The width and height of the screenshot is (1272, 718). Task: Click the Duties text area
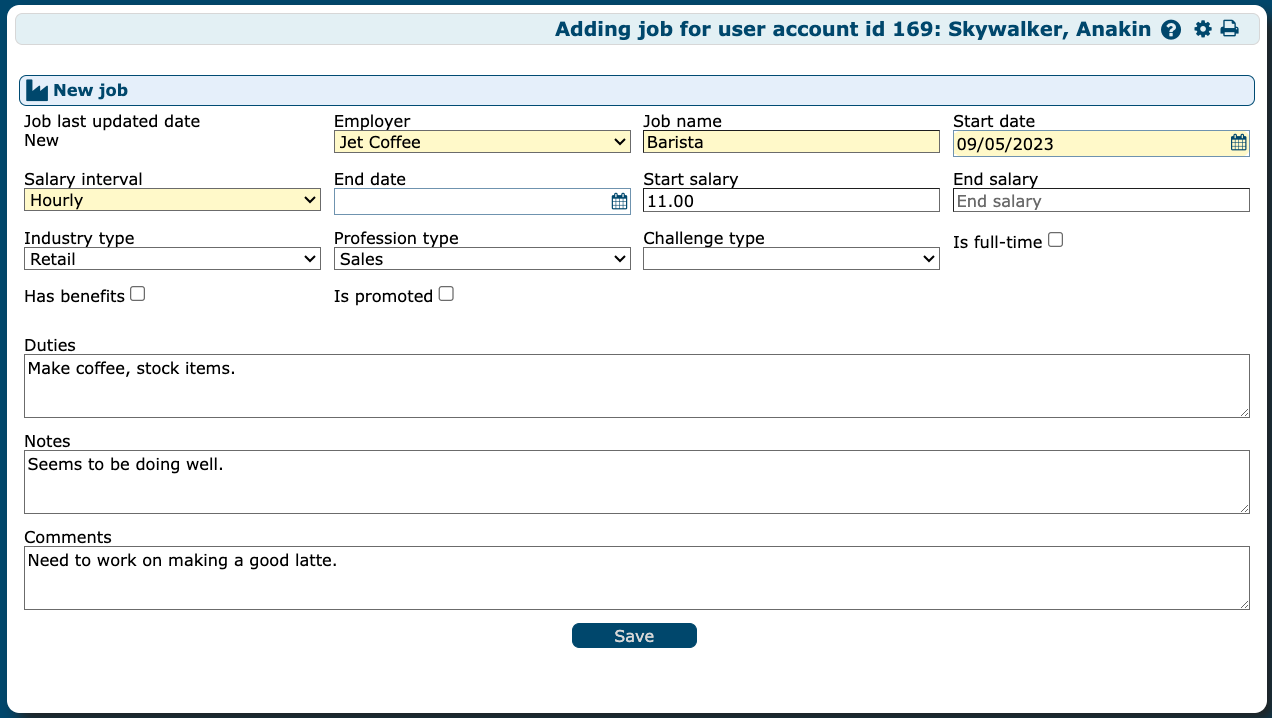coord(636,386)
